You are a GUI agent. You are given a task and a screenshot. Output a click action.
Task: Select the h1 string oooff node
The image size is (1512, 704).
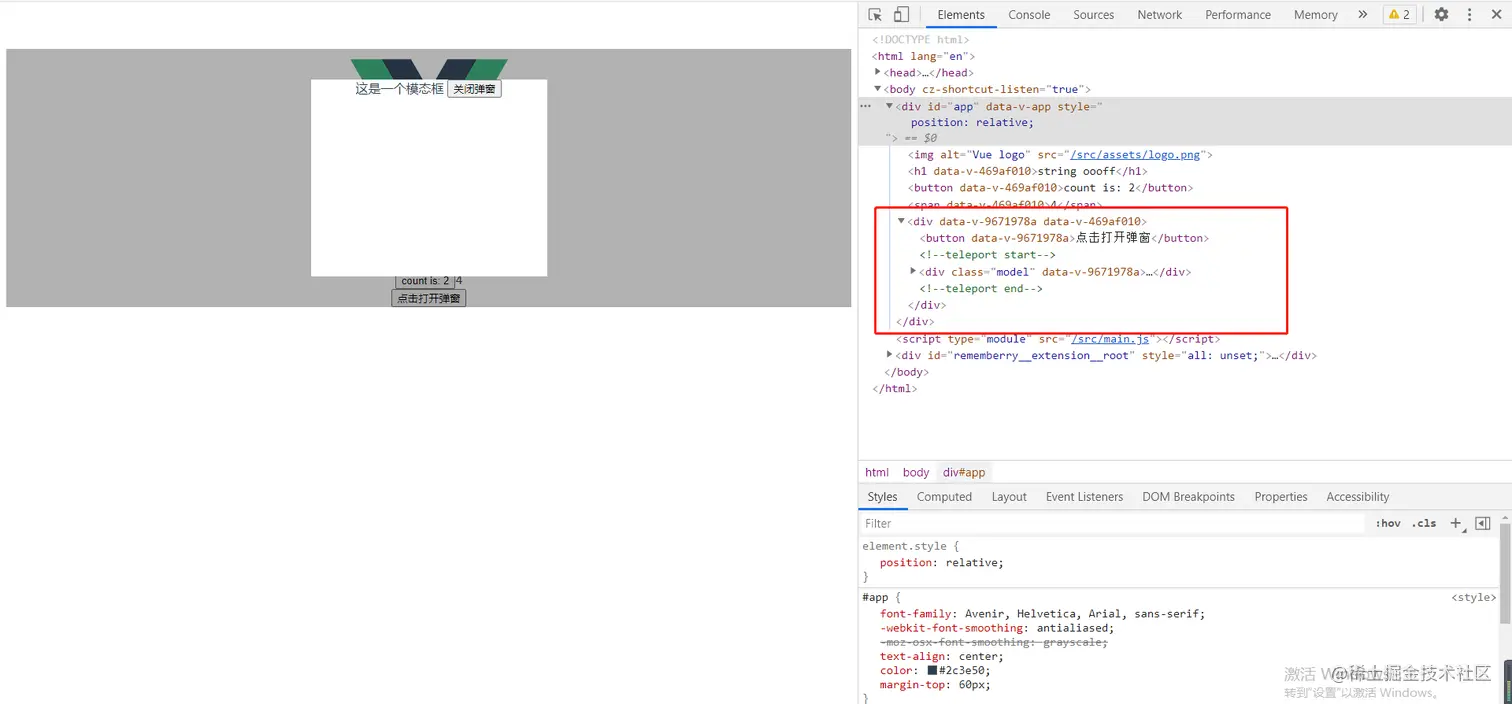[1026, 171]
